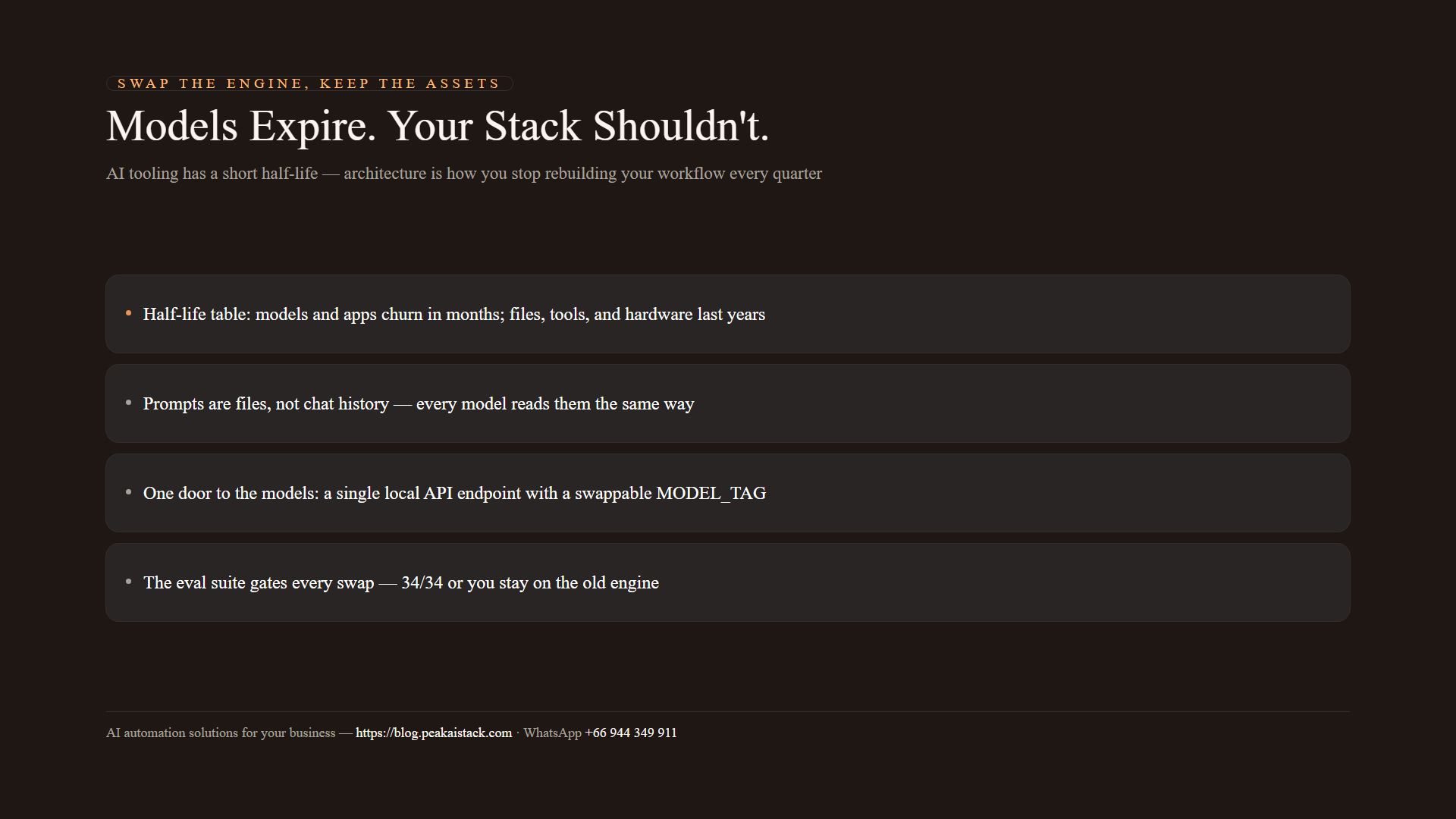Click the footer divider line above contact info
This screenshot has width=1456, height=819.
point(728,711)
